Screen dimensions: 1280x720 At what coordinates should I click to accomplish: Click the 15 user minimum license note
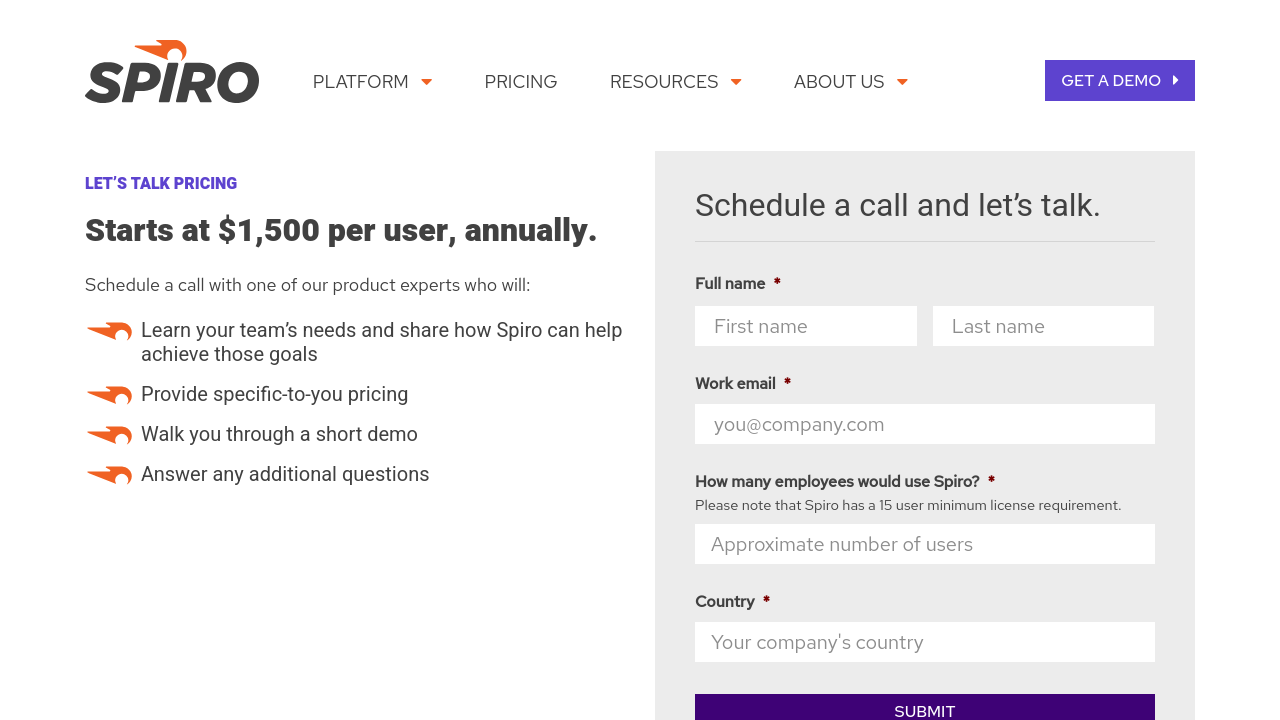(908, 505)
